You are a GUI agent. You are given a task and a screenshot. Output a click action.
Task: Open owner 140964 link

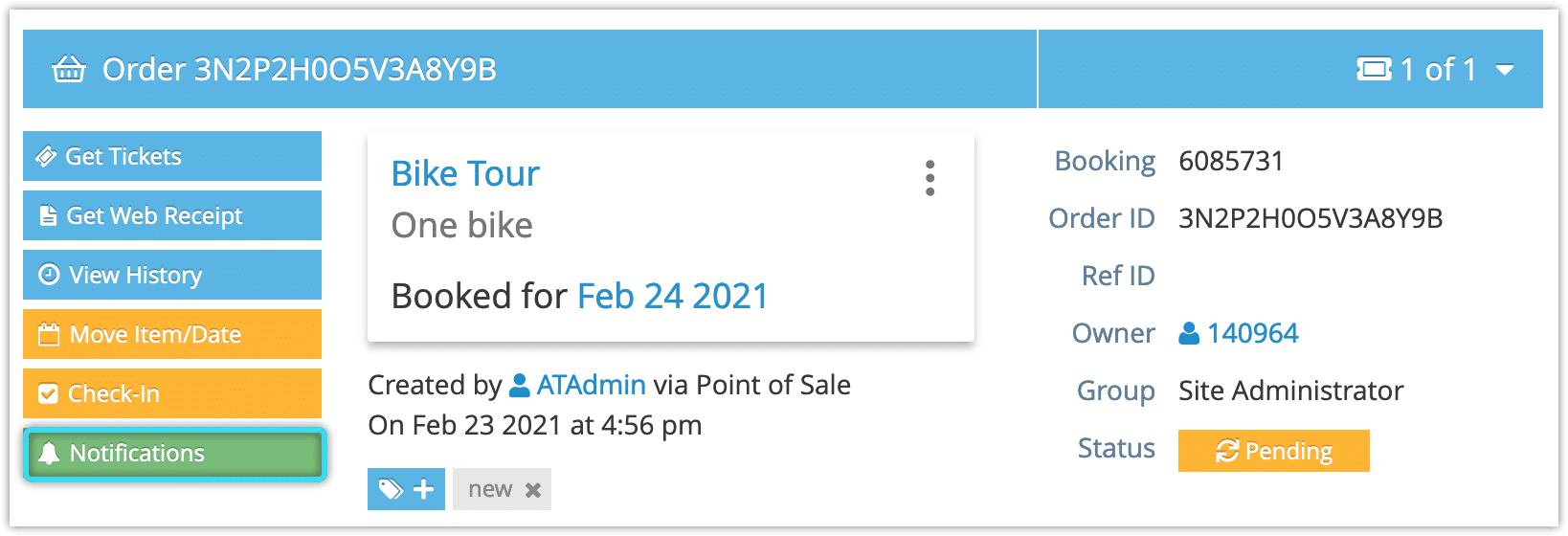point(1252,333)
